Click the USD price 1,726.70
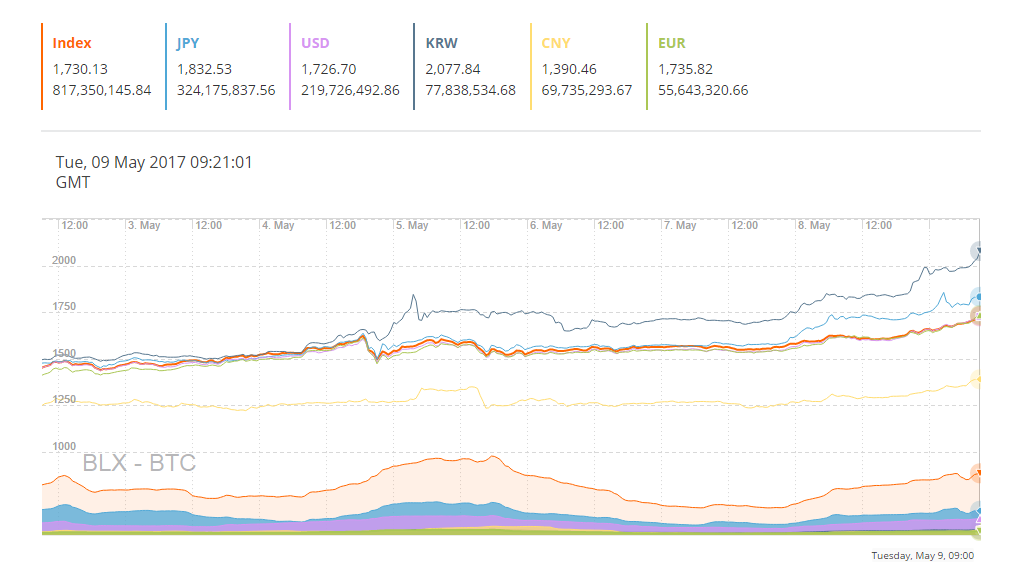 [x=329, y=69]
